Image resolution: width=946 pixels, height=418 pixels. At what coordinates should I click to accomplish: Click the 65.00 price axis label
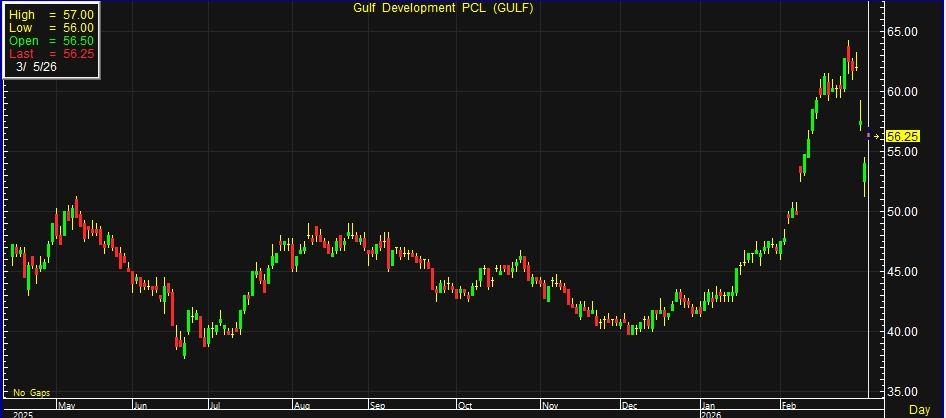(903, 32)
